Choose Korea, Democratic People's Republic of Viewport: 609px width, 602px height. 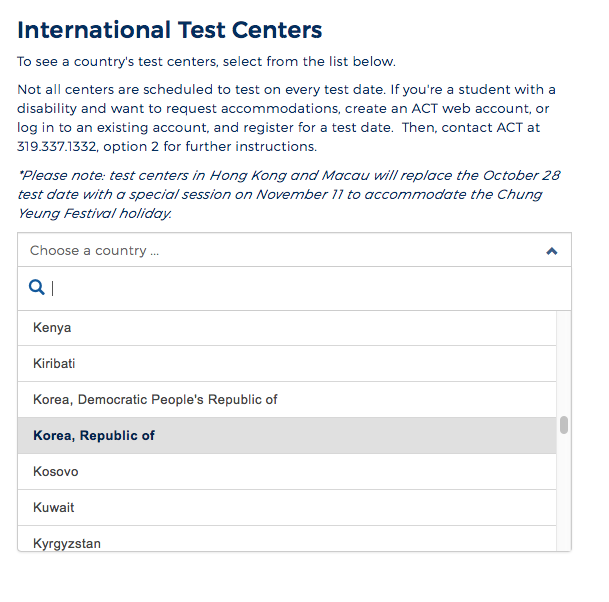[x=287, y=400]
